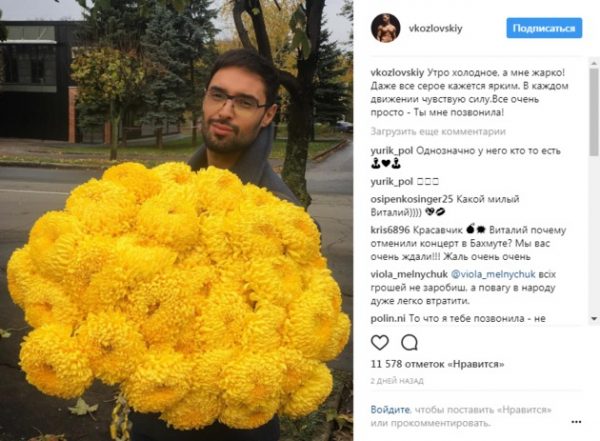Open the 2 дней назад timestamp

click(397, 381)
